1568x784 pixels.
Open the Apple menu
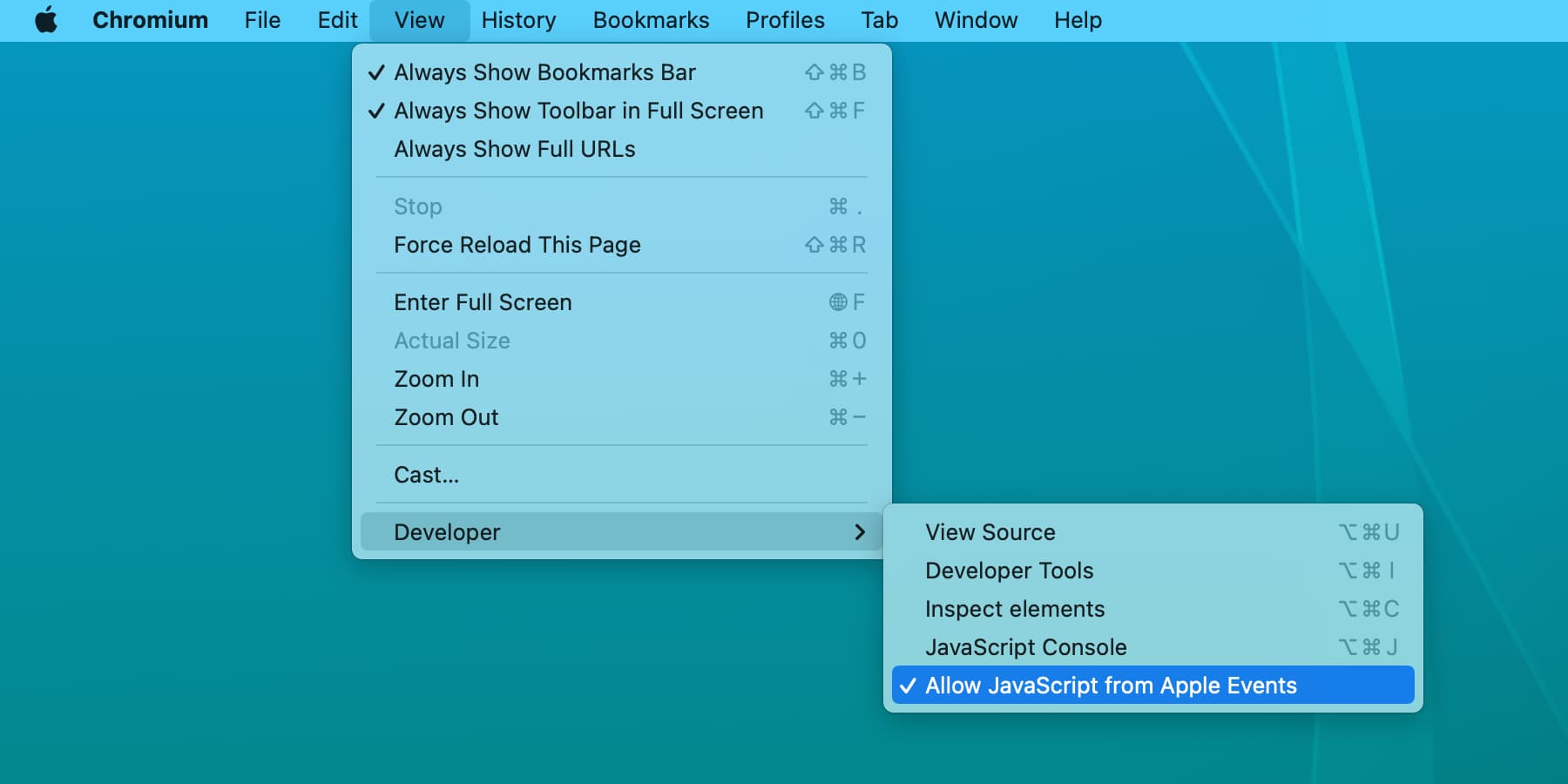[45, 19]
